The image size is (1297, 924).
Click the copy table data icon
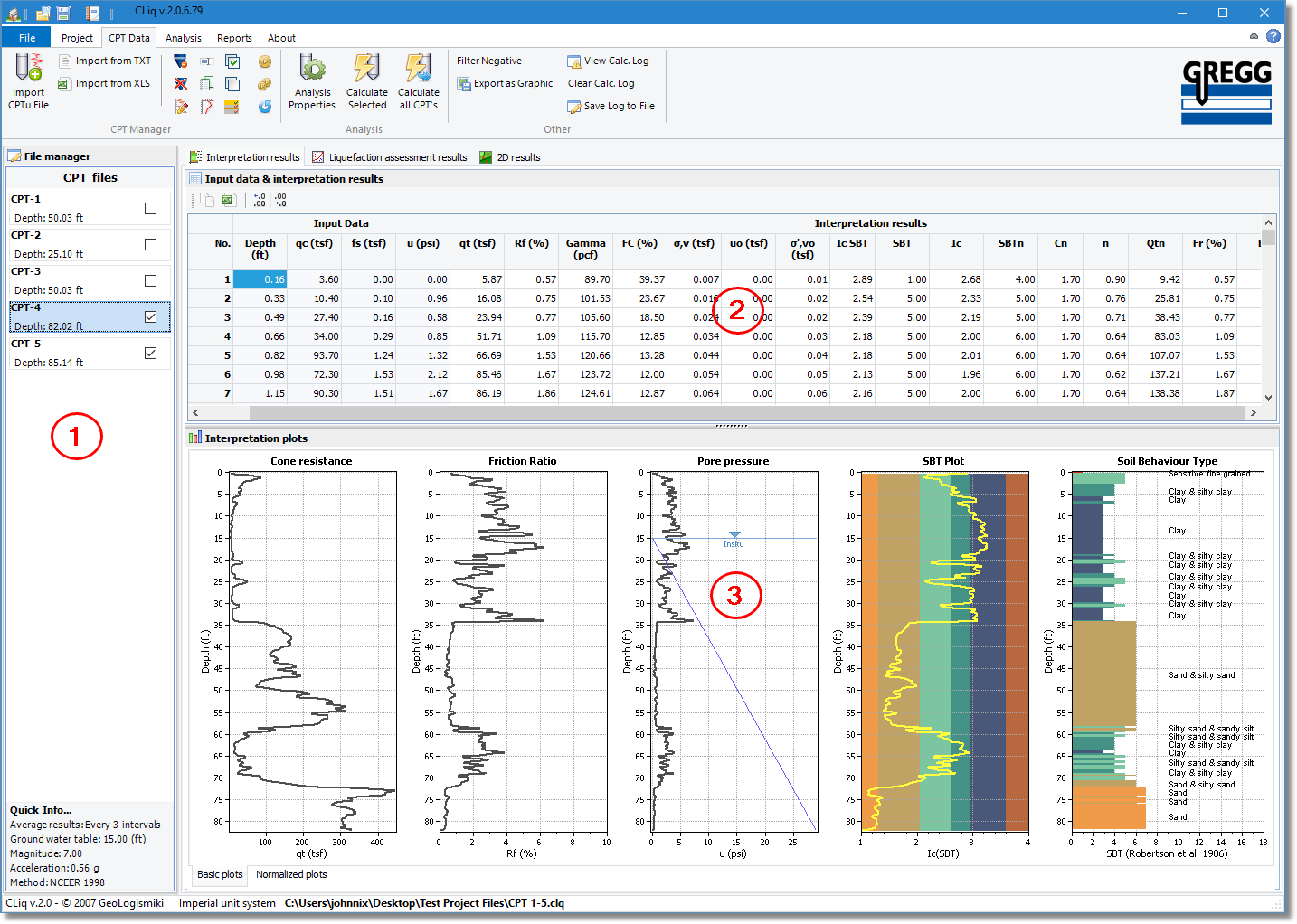tap(207, 200)
